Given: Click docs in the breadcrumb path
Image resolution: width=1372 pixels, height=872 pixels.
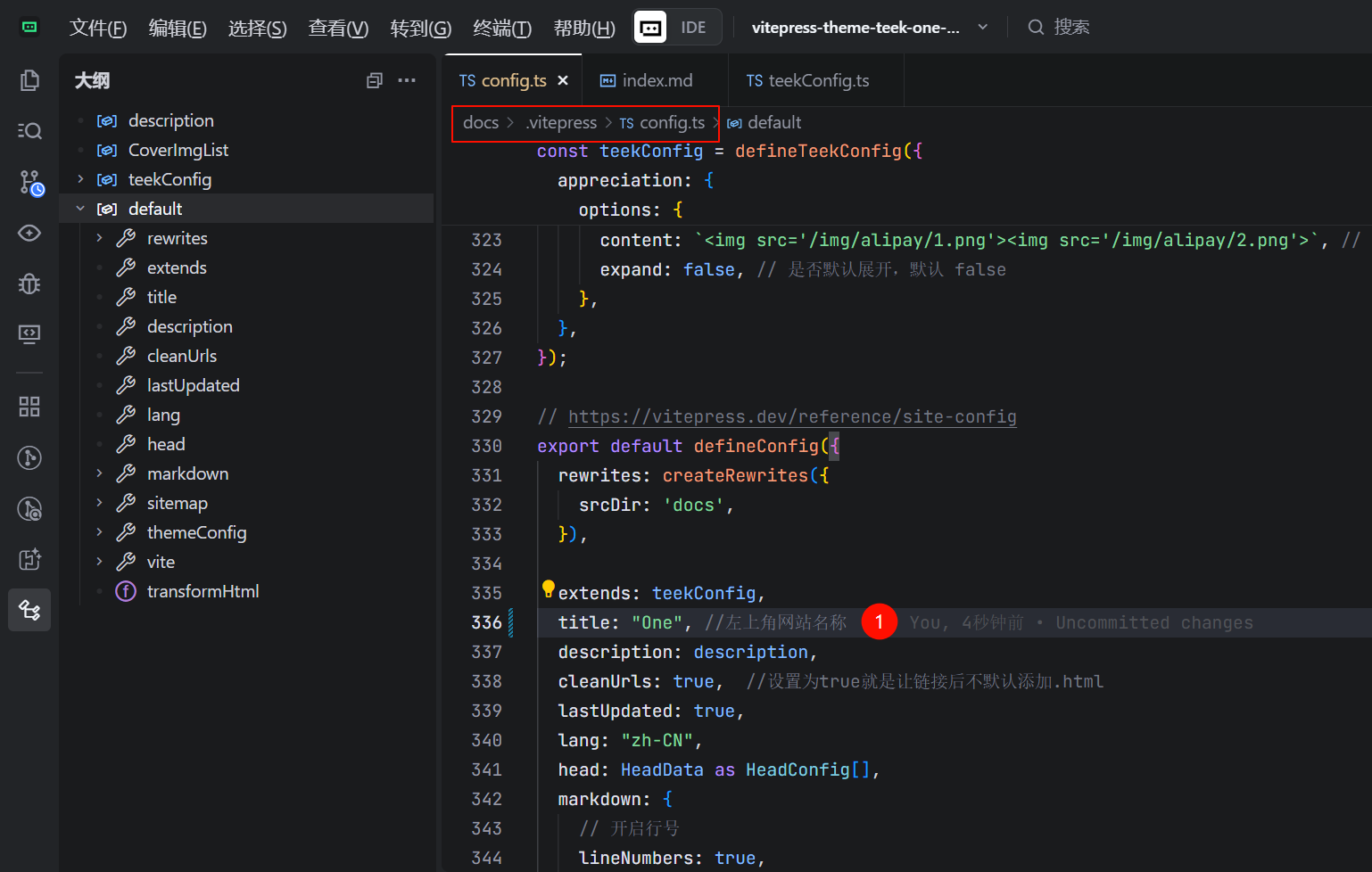Looking at the screenshot, I should [481, 122].
